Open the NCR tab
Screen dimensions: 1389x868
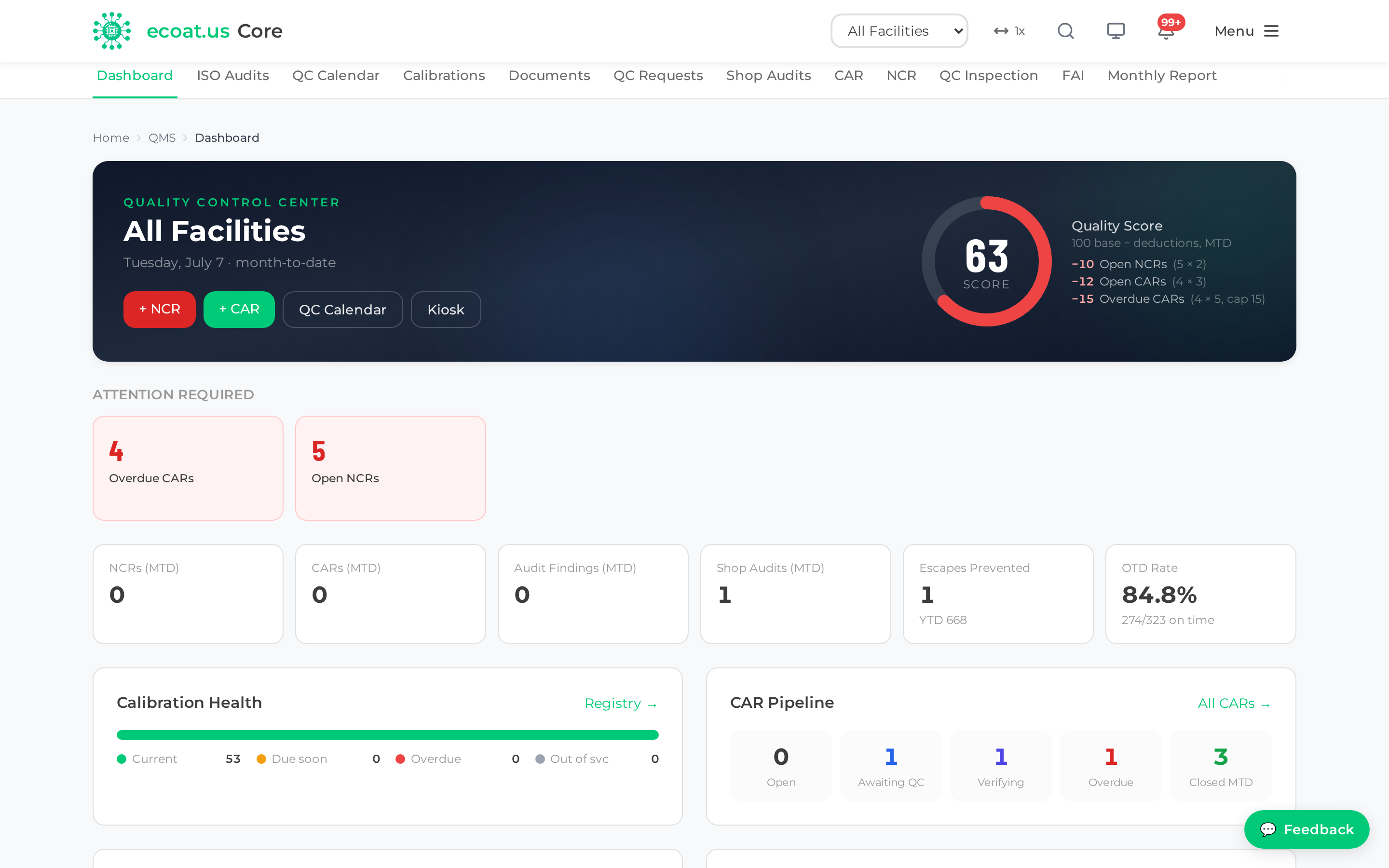click(901, 76)
